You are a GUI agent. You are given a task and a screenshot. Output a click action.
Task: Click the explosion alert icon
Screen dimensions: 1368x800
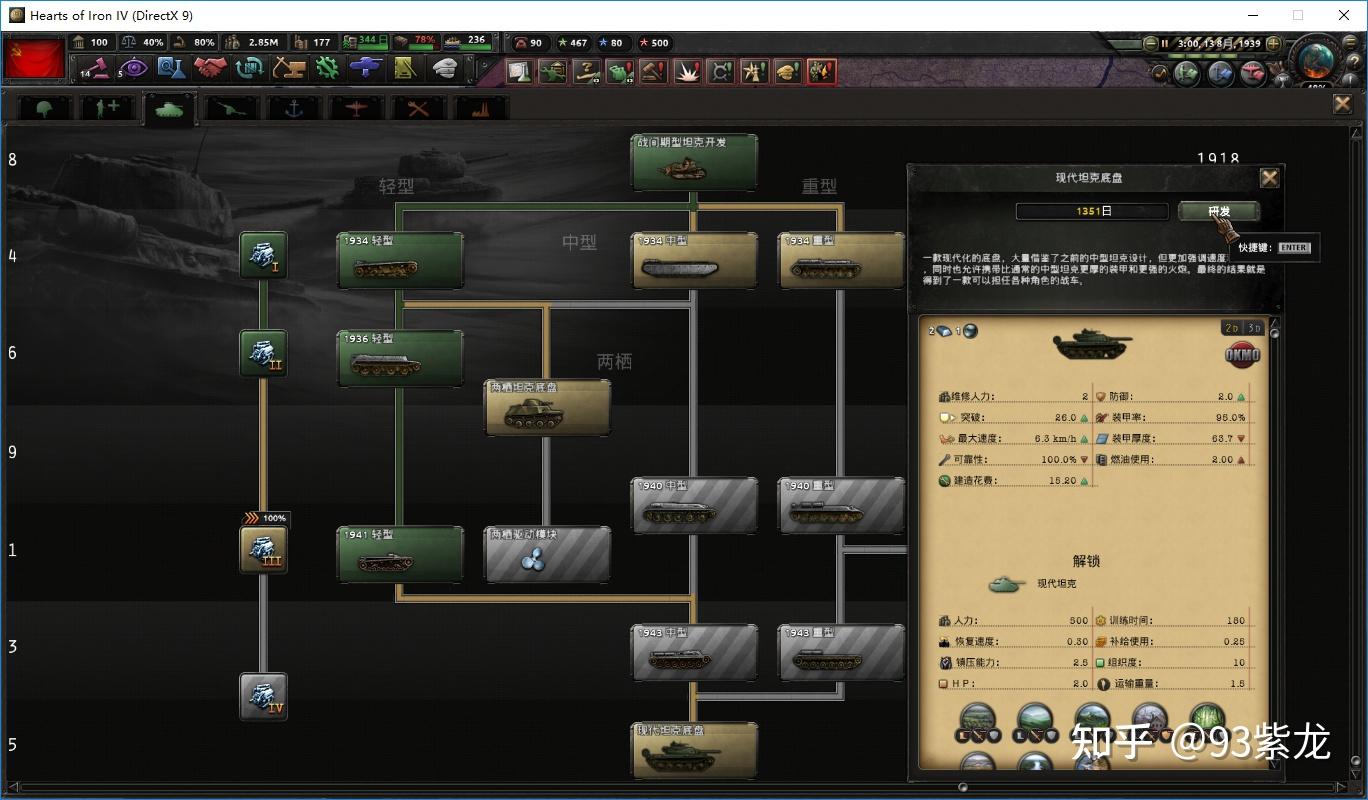coord(686,71)
